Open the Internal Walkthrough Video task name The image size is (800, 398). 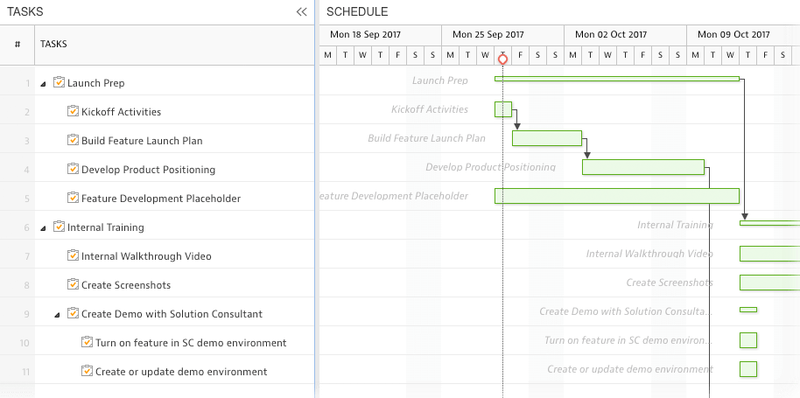tap(146, 256)
